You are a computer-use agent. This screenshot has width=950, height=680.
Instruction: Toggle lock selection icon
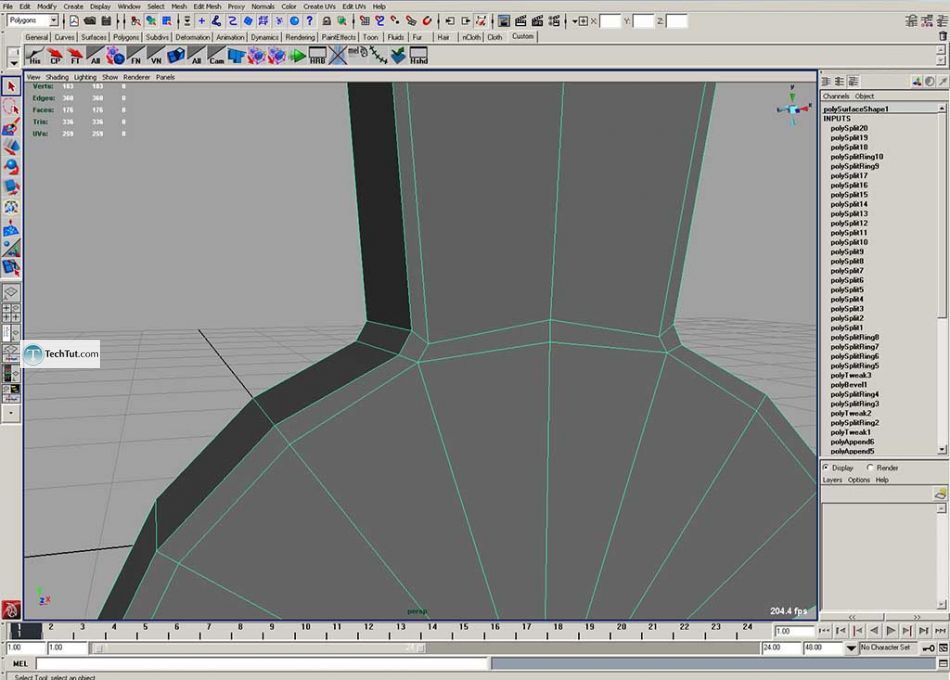[327, 21]
